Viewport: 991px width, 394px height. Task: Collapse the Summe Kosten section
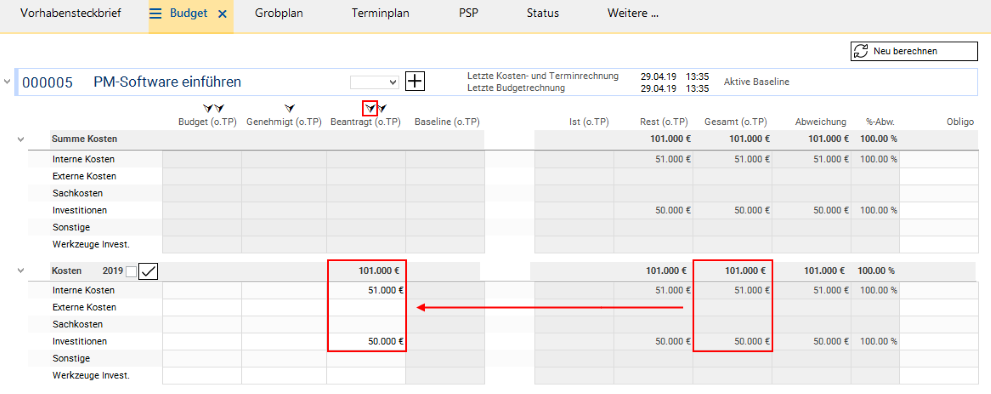21,139
